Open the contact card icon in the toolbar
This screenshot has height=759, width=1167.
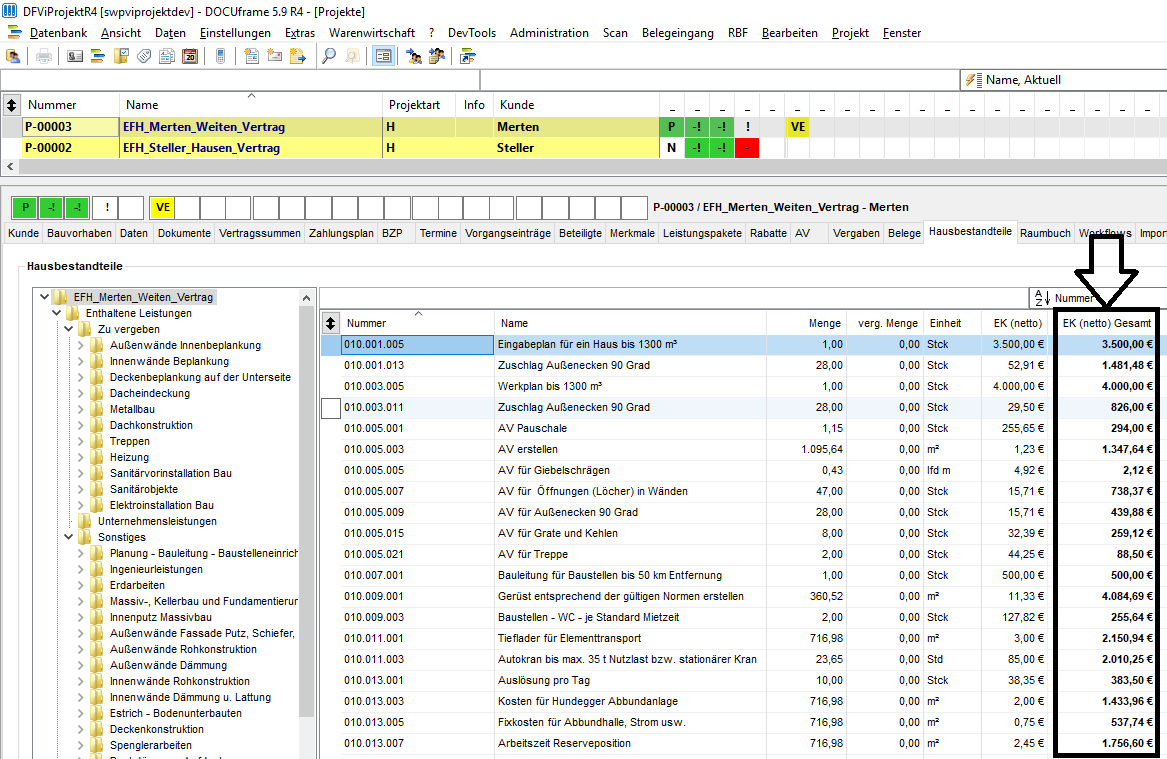coord(74,57)
